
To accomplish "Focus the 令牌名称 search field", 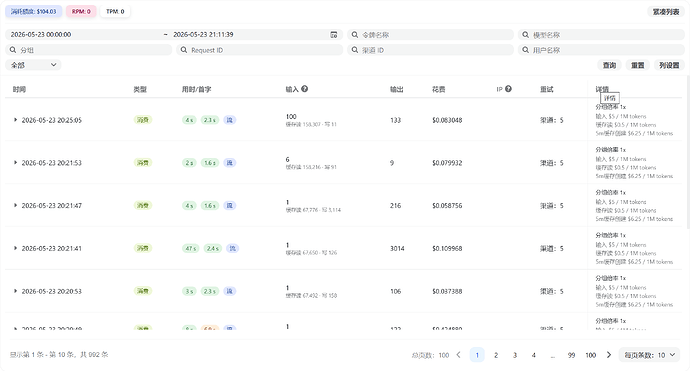I will 430,35.
